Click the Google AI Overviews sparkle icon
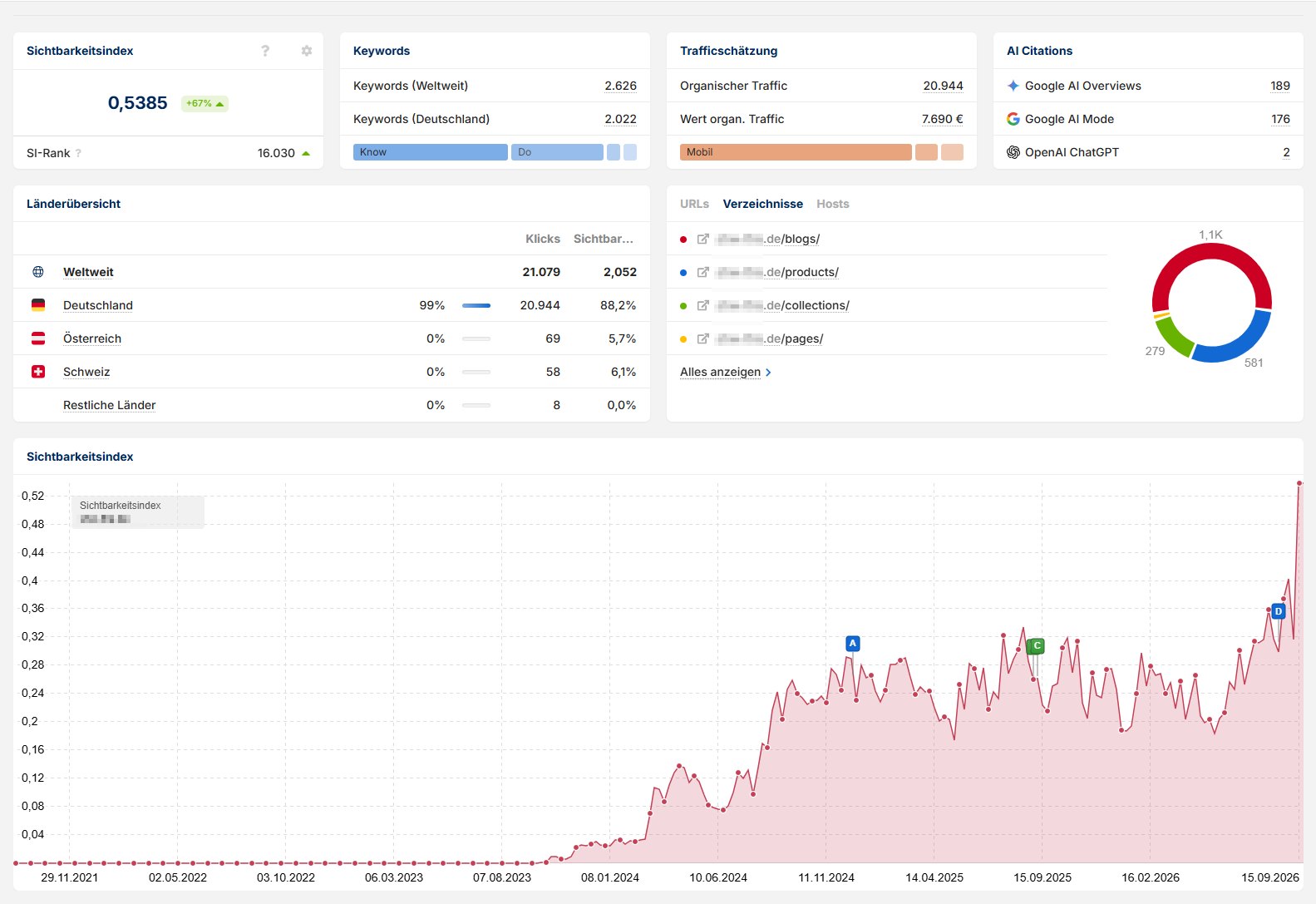Image resolution: width=1316 pixels, height=904 pixels. point(1013,86)
